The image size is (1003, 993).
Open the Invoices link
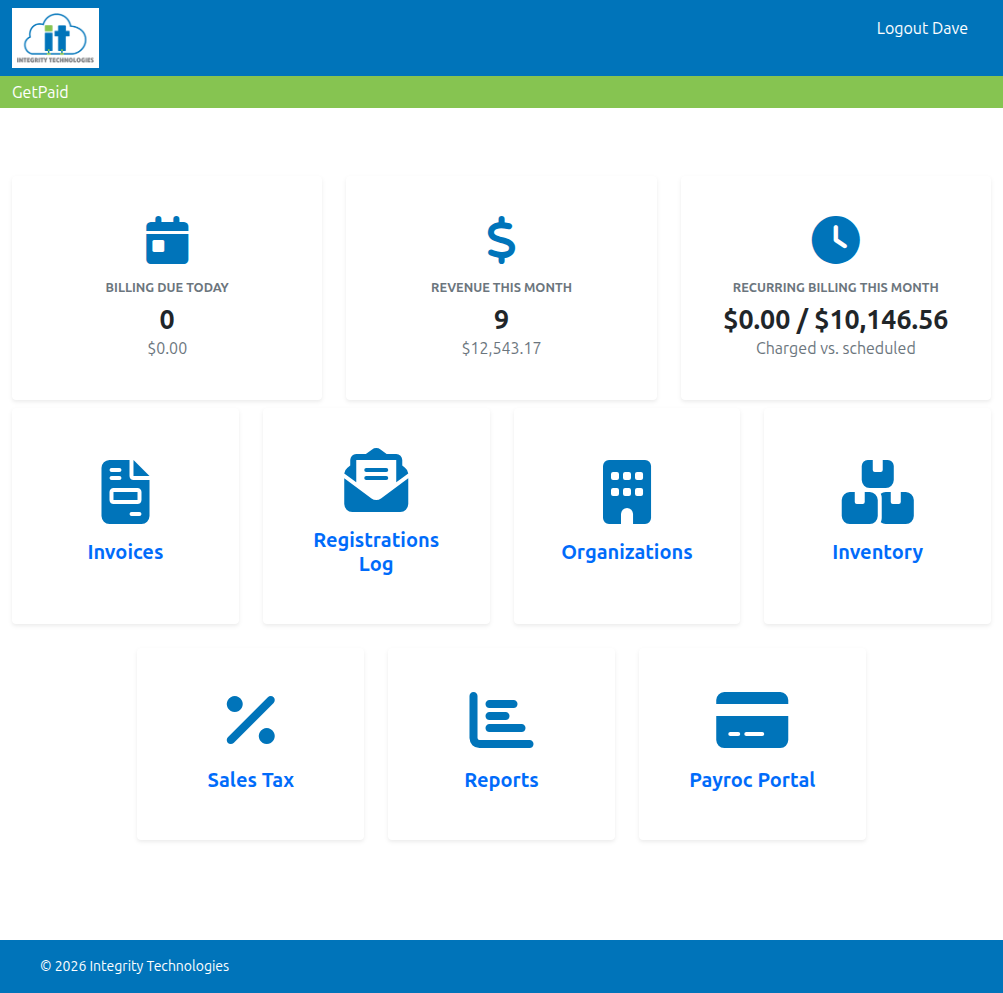pos(125,552)
